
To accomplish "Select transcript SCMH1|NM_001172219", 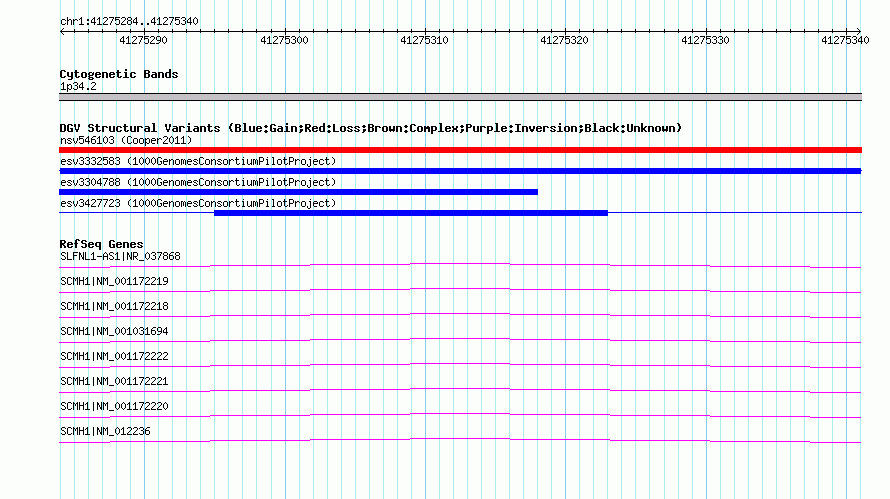I will pyautogui.click(x=114, y=282).
